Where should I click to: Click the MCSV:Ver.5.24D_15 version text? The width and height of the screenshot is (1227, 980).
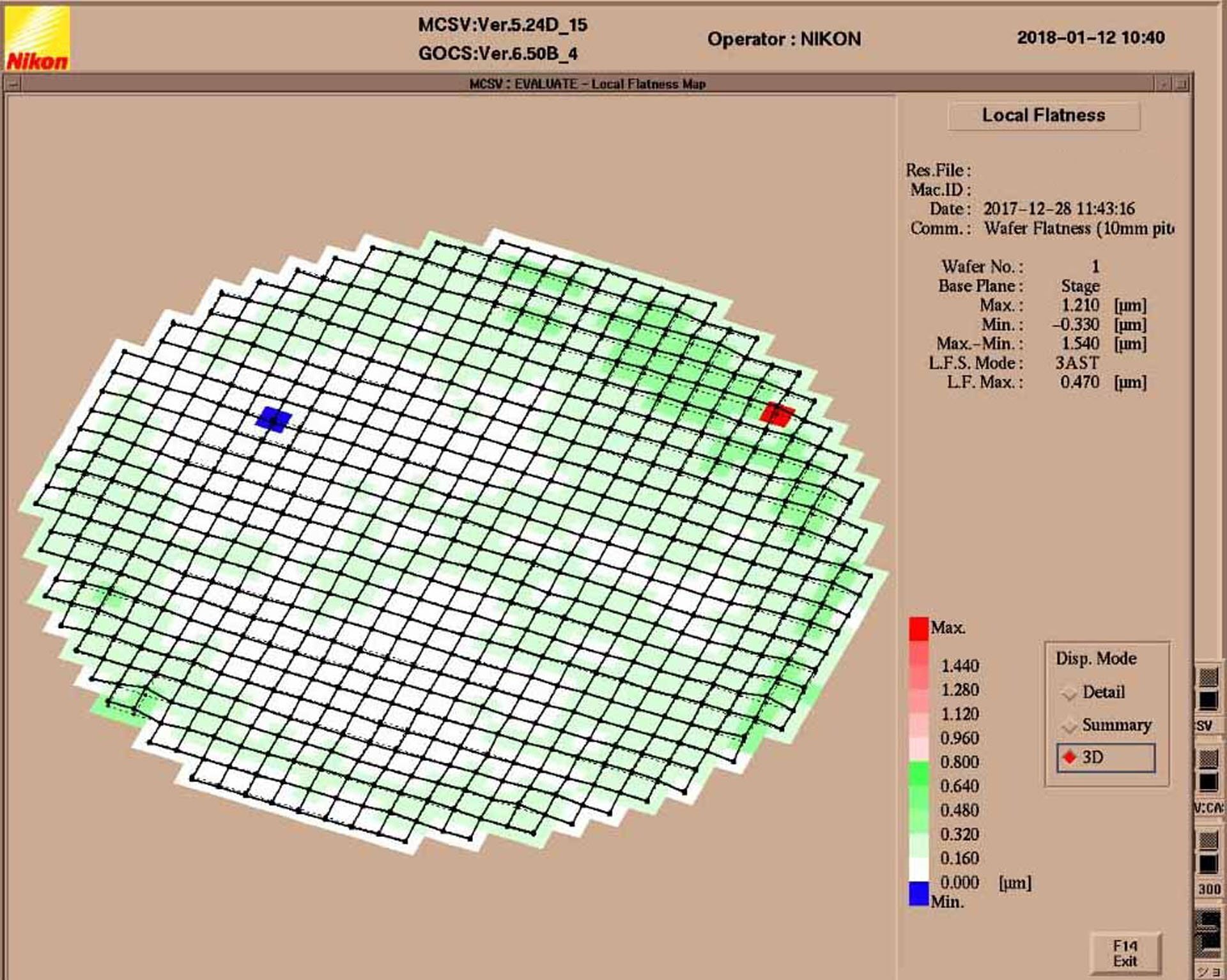pos(502,25)
